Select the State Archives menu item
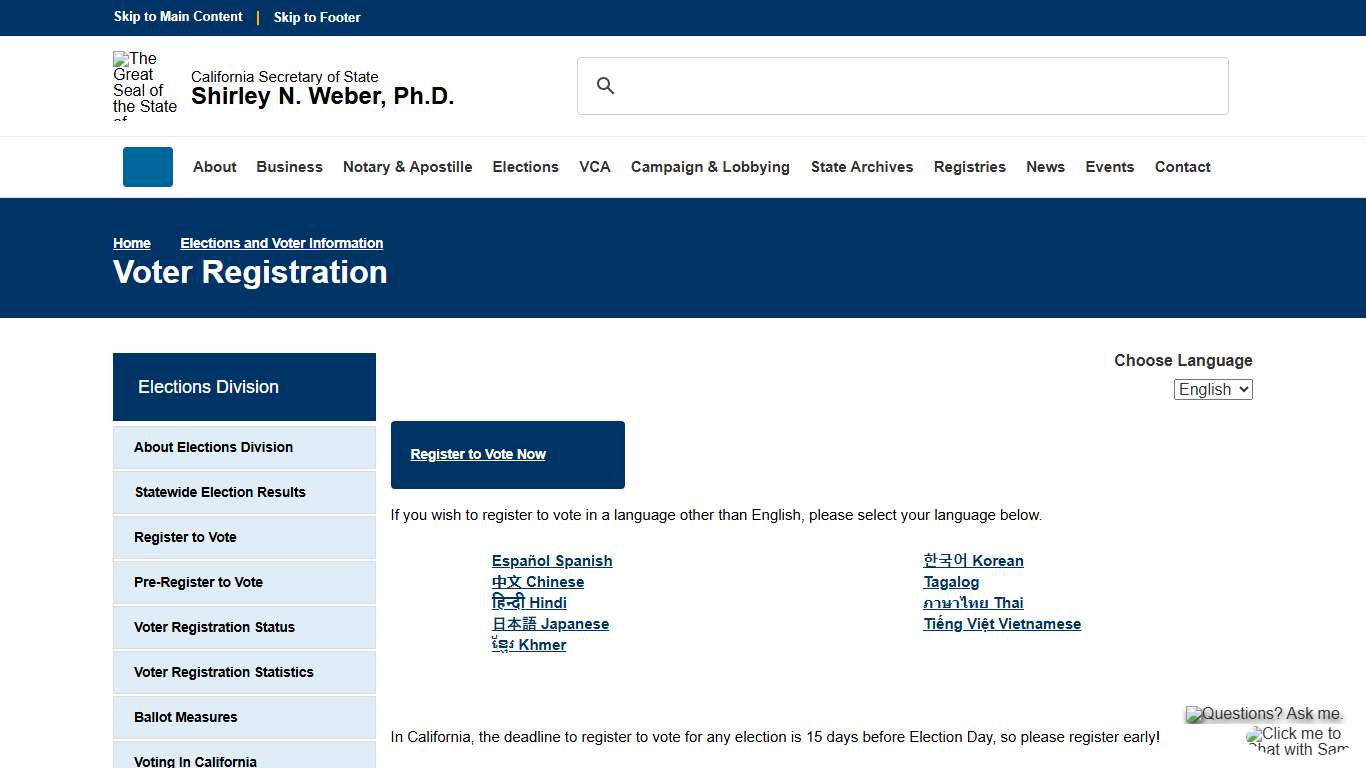This screenshot has height=768, width=1366. (862, 167)
